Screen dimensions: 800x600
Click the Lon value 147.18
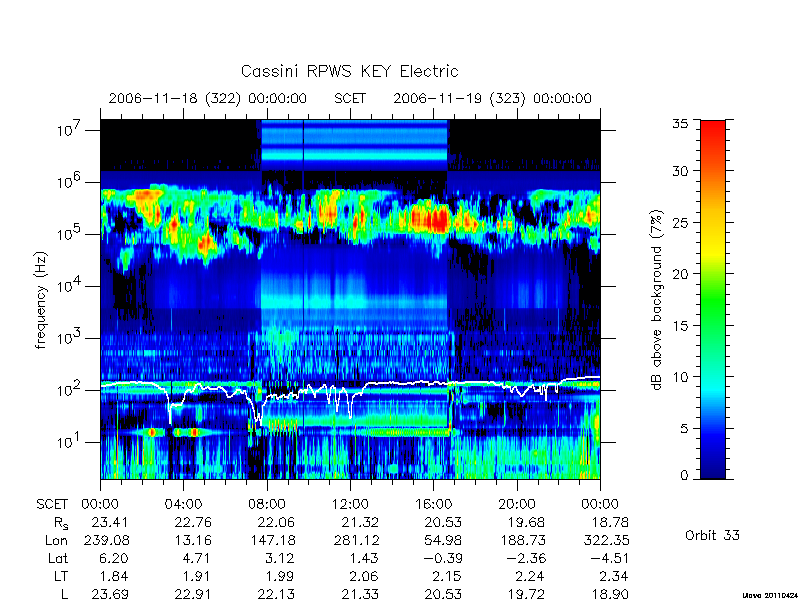pyautogui.click(x=272, y=540)
